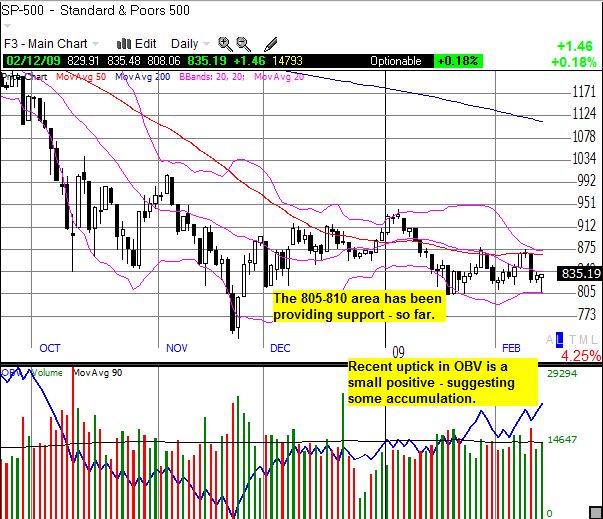Click the 805-810 support annotation note
603x519 pixels.
point(359,306)
